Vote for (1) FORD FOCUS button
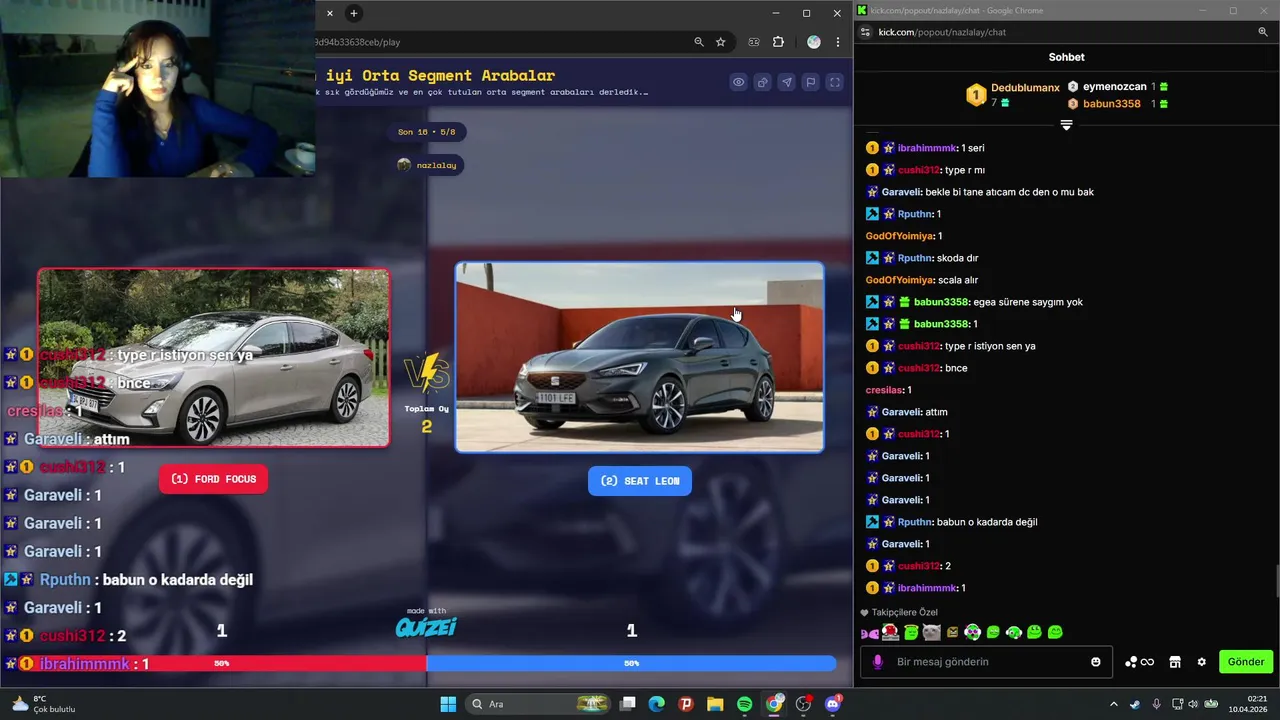 (213, 479)
